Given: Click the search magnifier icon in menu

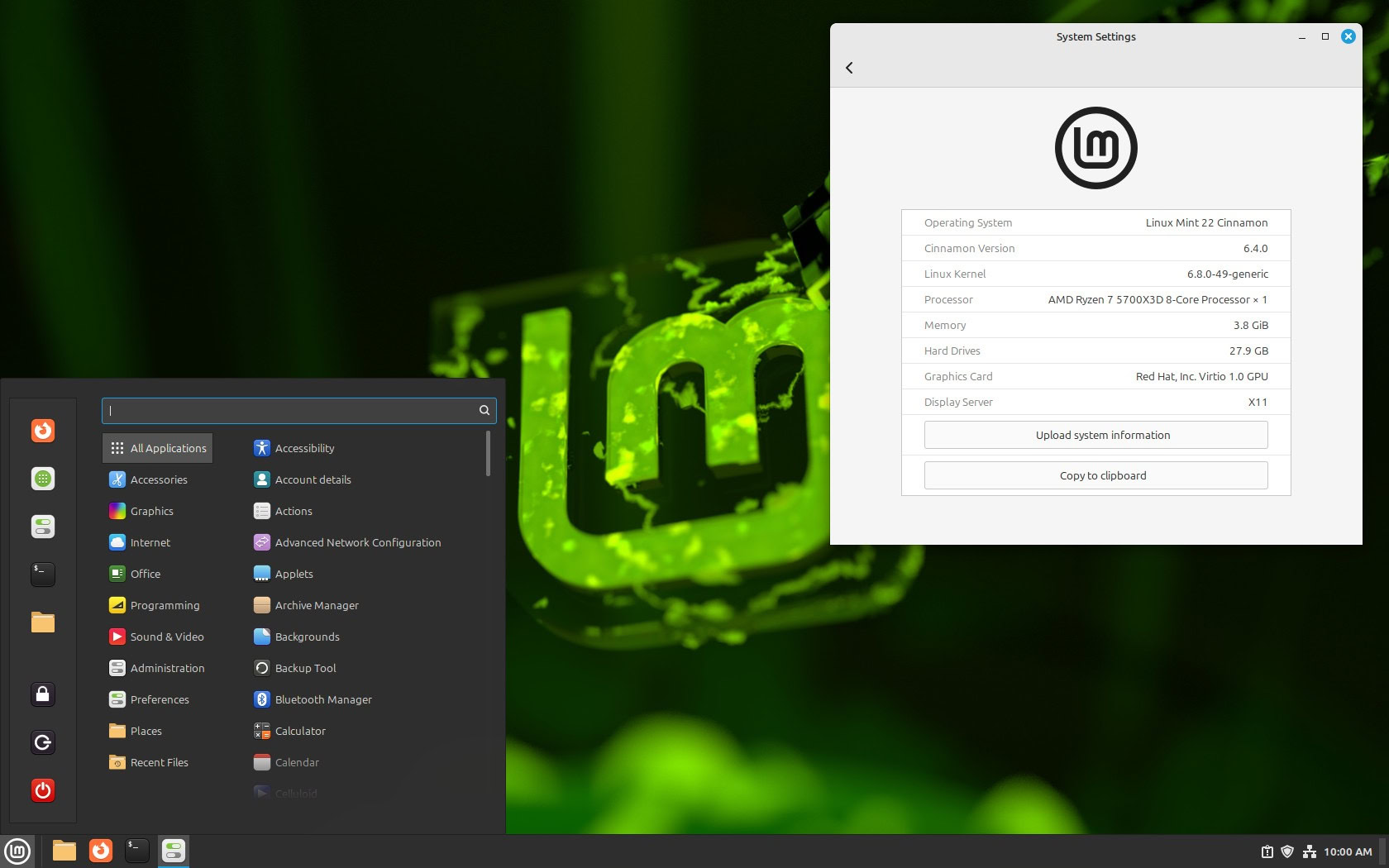Looking at the screenshot, I should click(x=484, y=410).
